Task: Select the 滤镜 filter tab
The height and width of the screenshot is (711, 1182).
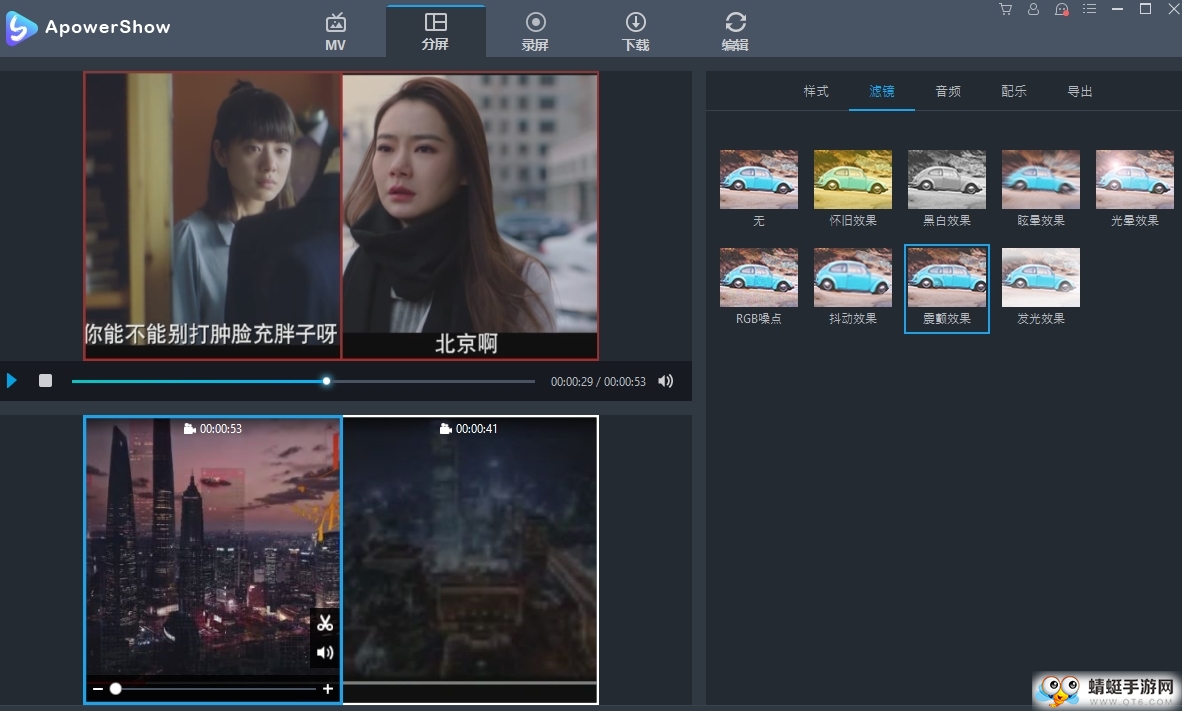Action: tap(882, 91)
